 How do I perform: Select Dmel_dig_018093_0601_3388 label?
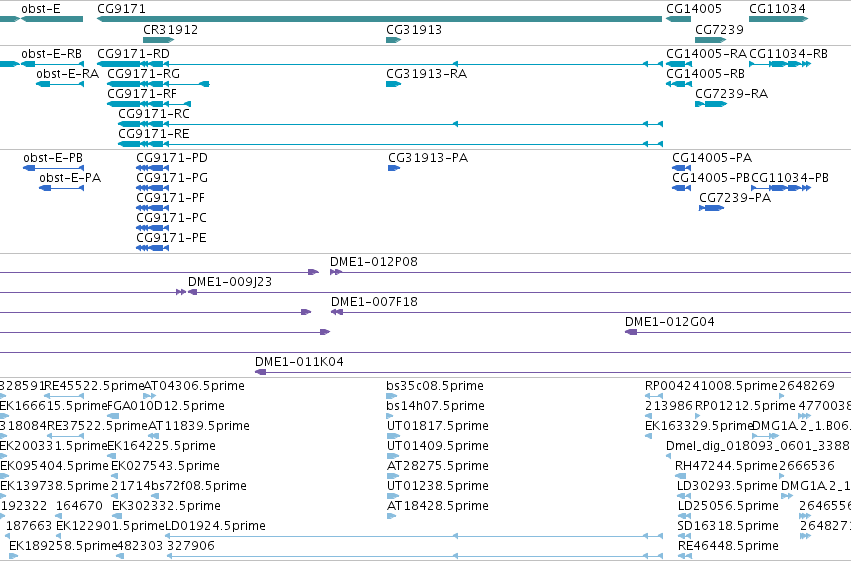(758, 447)
